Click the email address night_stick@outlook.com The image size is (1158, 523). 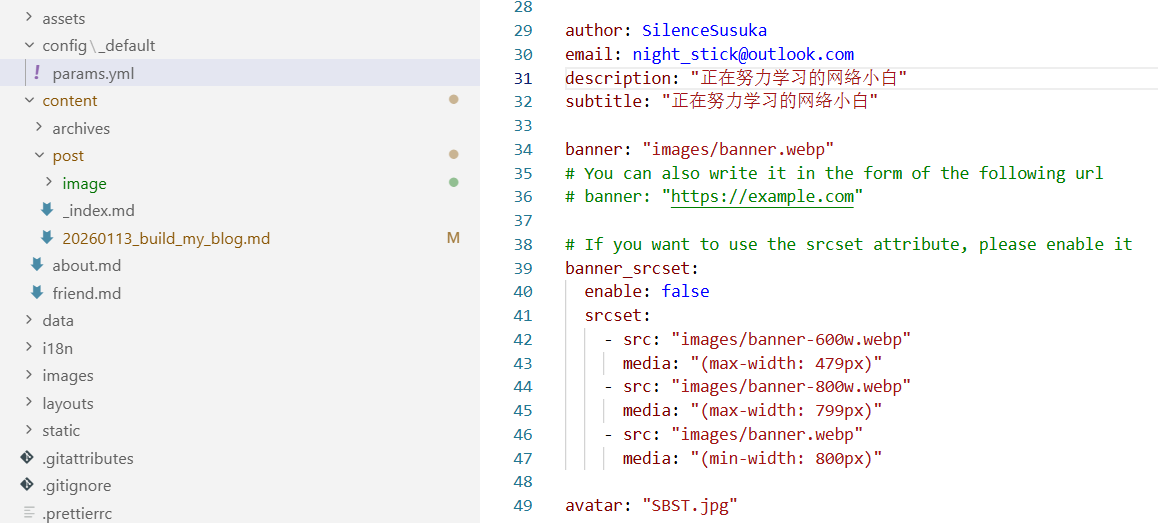(743, 54)
